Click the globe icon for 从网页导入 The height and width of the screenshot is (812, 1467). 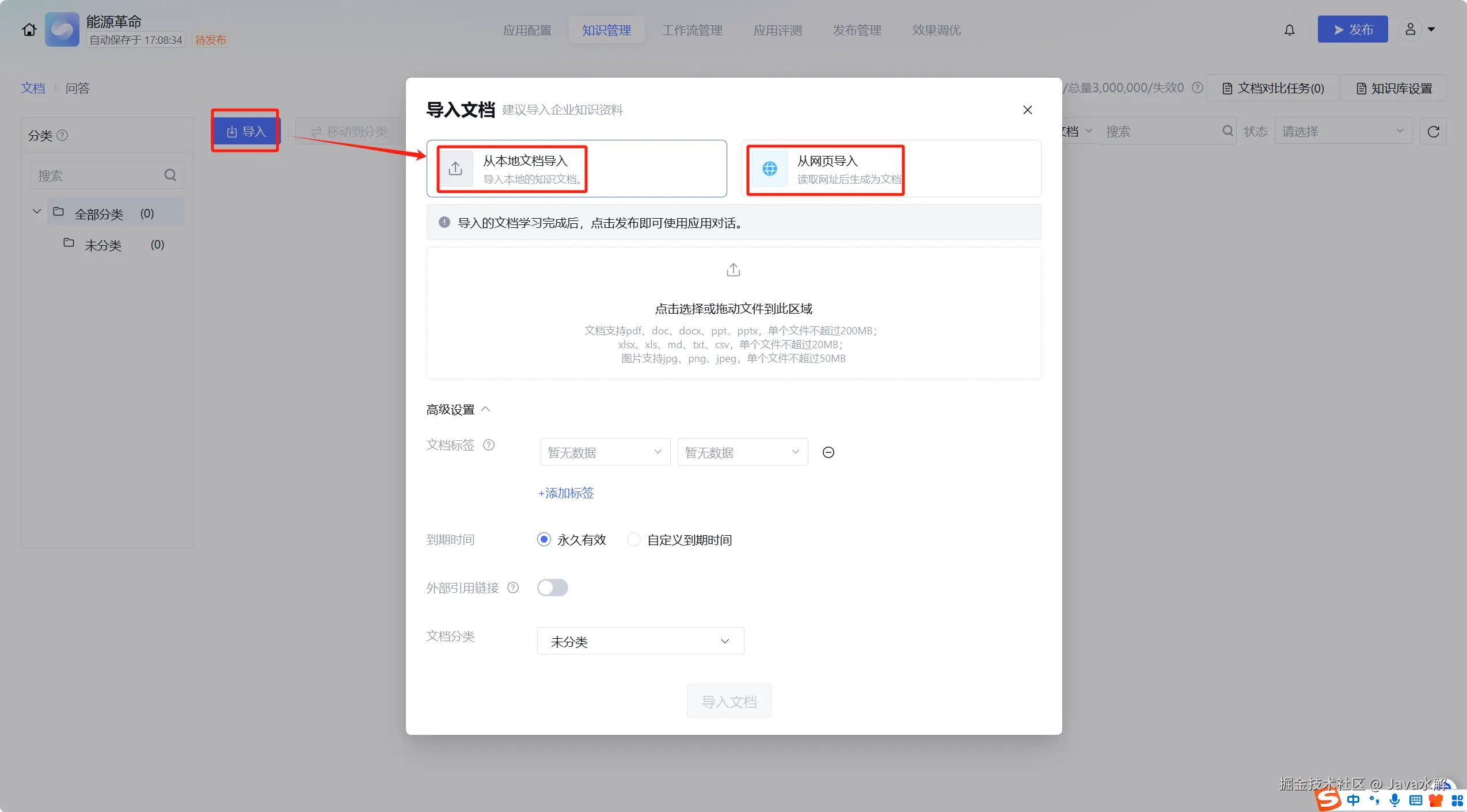(770, 169)
